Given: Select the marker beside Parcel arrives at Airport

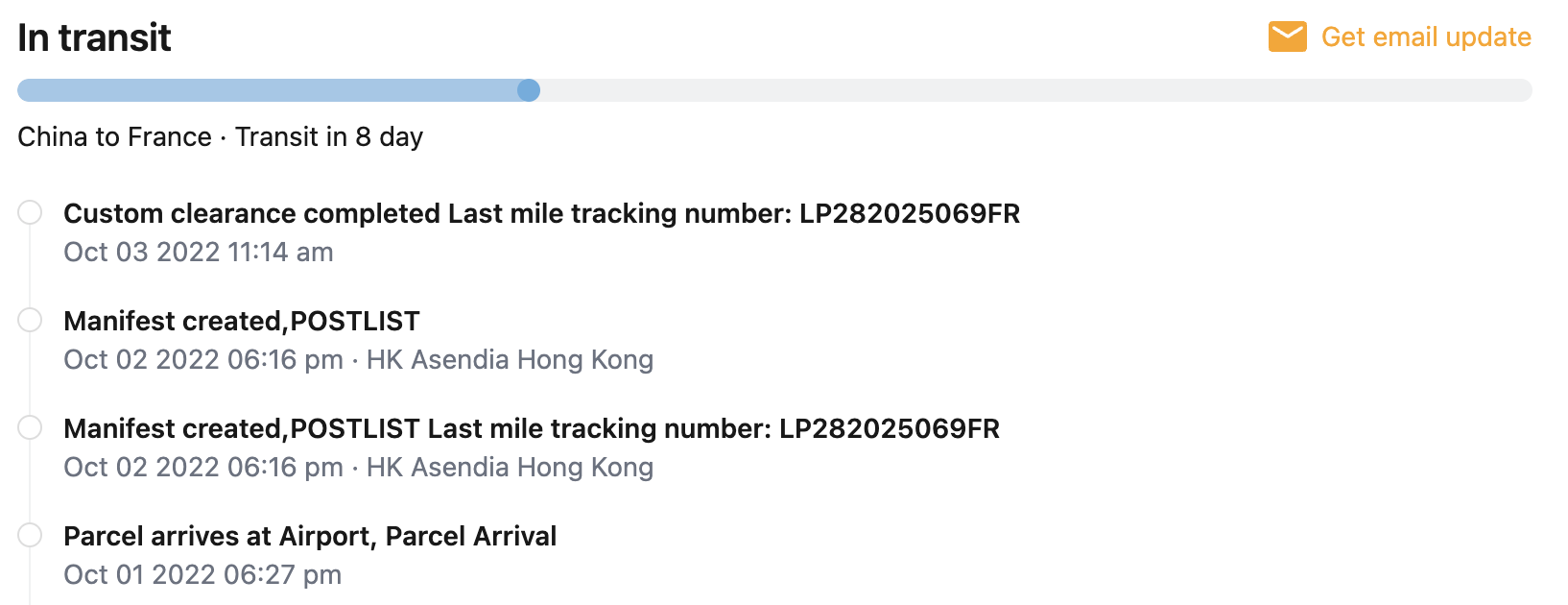Looking at the screenshot, I should coord(30,535).
